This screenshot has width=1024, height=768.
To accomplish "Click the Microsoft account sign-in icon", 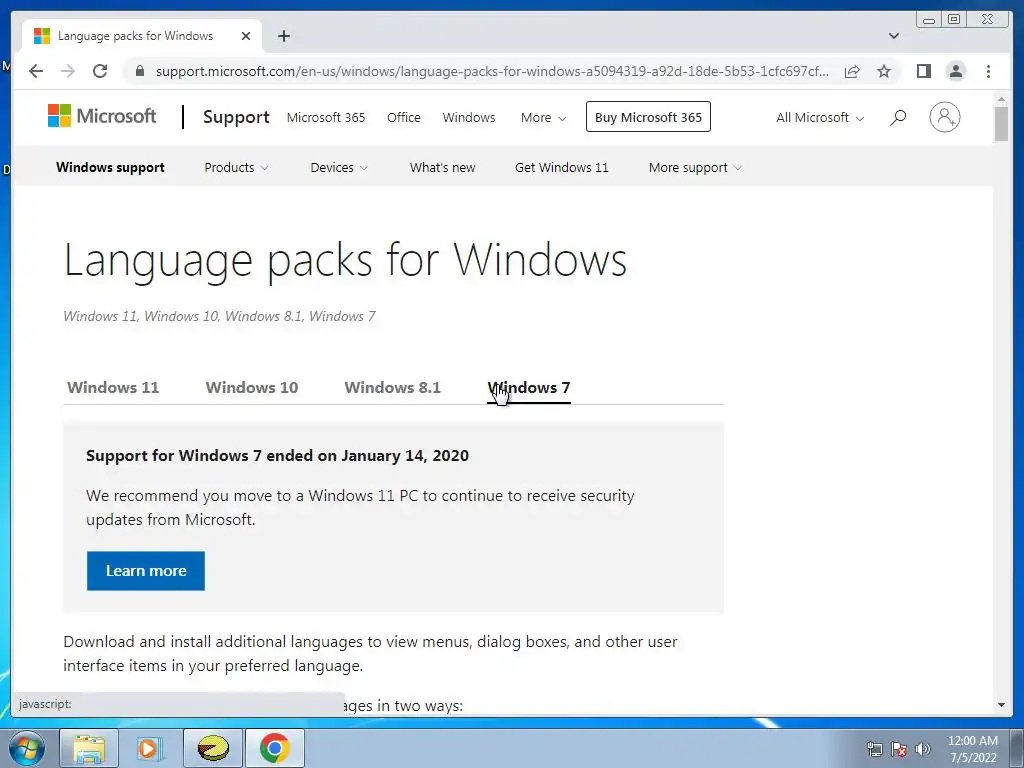I will click(944, 118).
